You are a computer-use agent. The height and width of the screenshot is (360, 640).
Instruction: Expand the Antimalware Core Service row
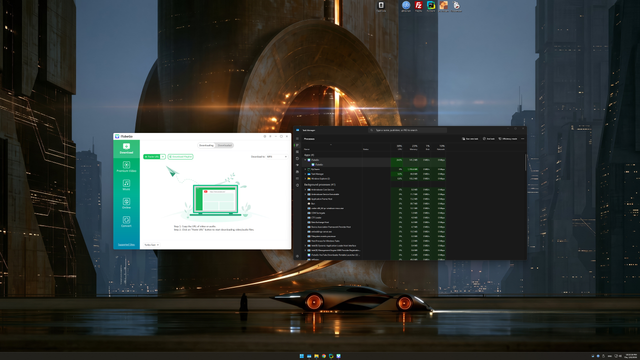[x=305, y=190]
